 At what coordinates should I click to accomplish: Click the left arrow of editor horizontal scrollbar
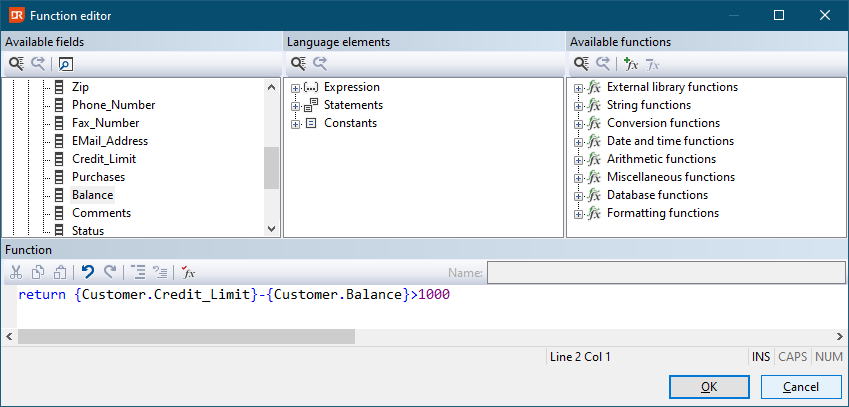tap(9, 337)
